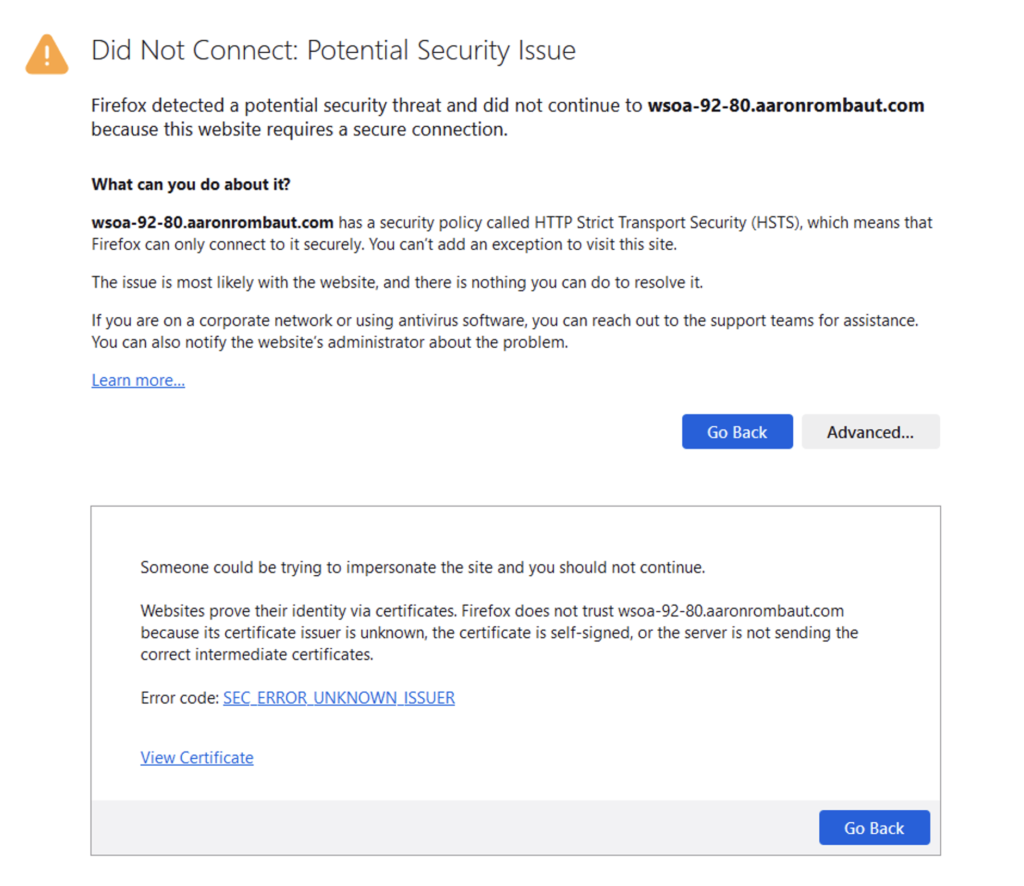The height and width of the screenshot is (886, 1024).
Task: Click 'The issue is most likely with the website' line
Action: click(x=397, y=282)
